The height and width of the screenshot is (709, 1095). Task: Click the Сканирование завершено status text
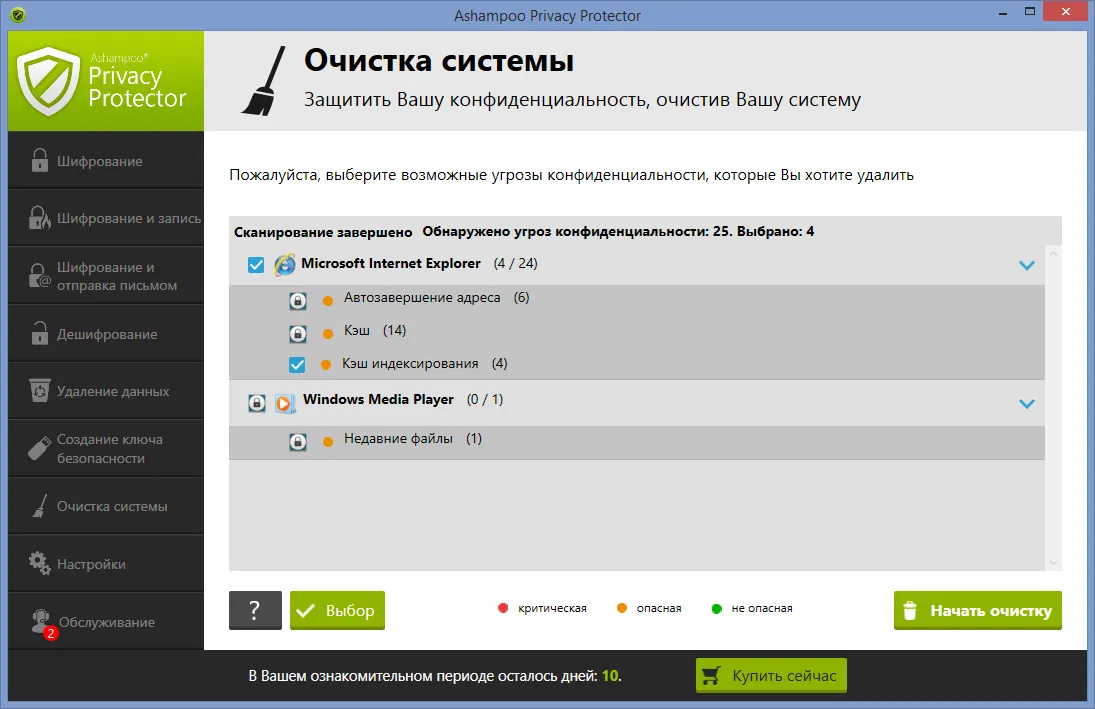323,233
